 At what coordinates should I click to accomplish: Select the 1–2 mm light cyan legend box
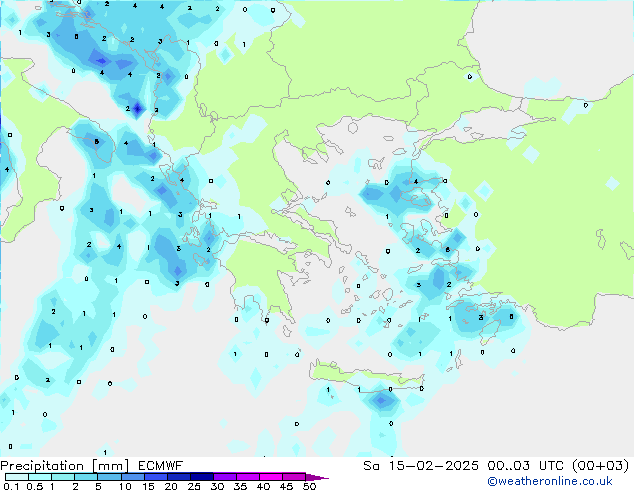(63, 476)
